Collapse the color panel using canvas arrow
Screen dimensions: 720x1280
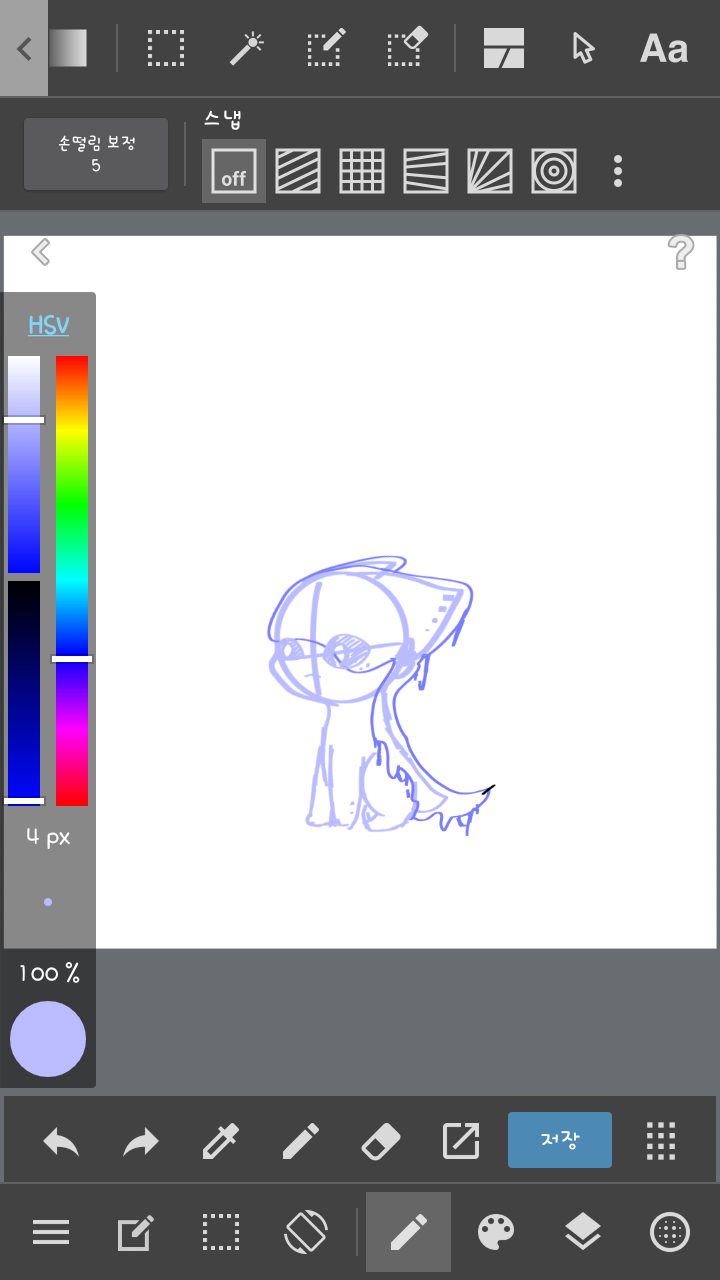click(40, 252)
